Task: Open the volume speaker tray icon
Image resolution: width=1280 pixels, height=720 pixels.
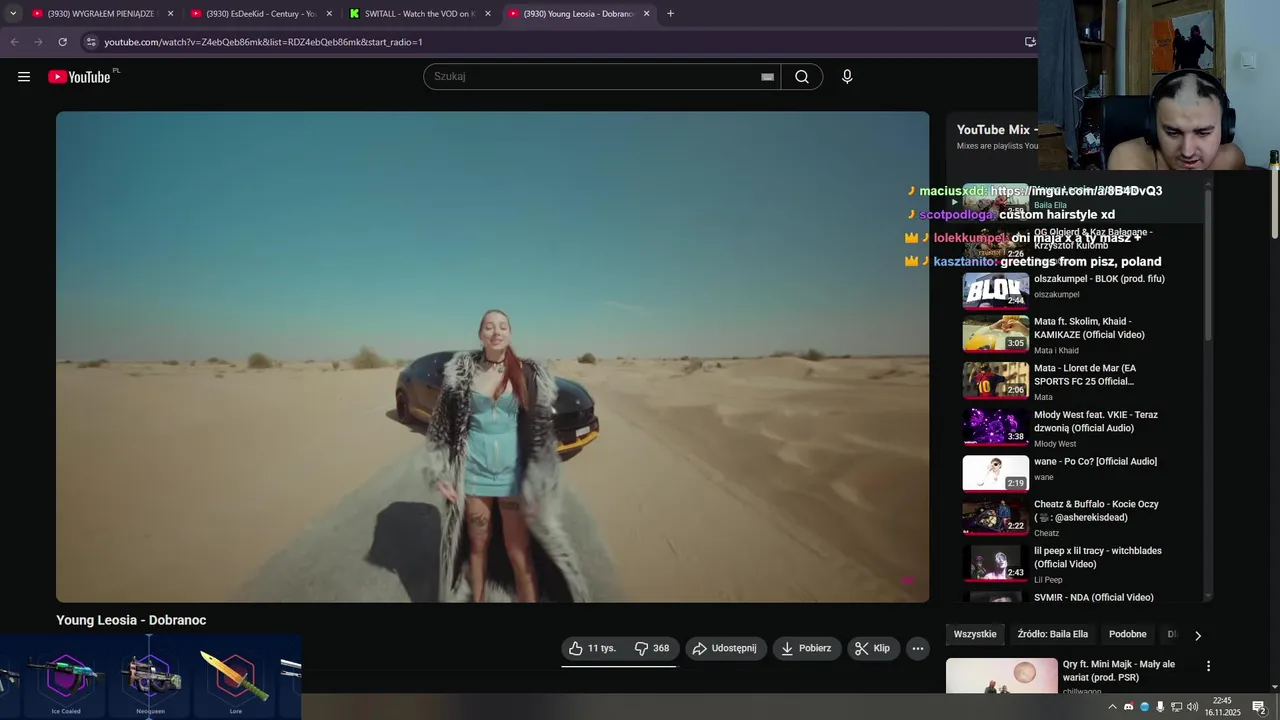Action: click(x=1192, y=707)
